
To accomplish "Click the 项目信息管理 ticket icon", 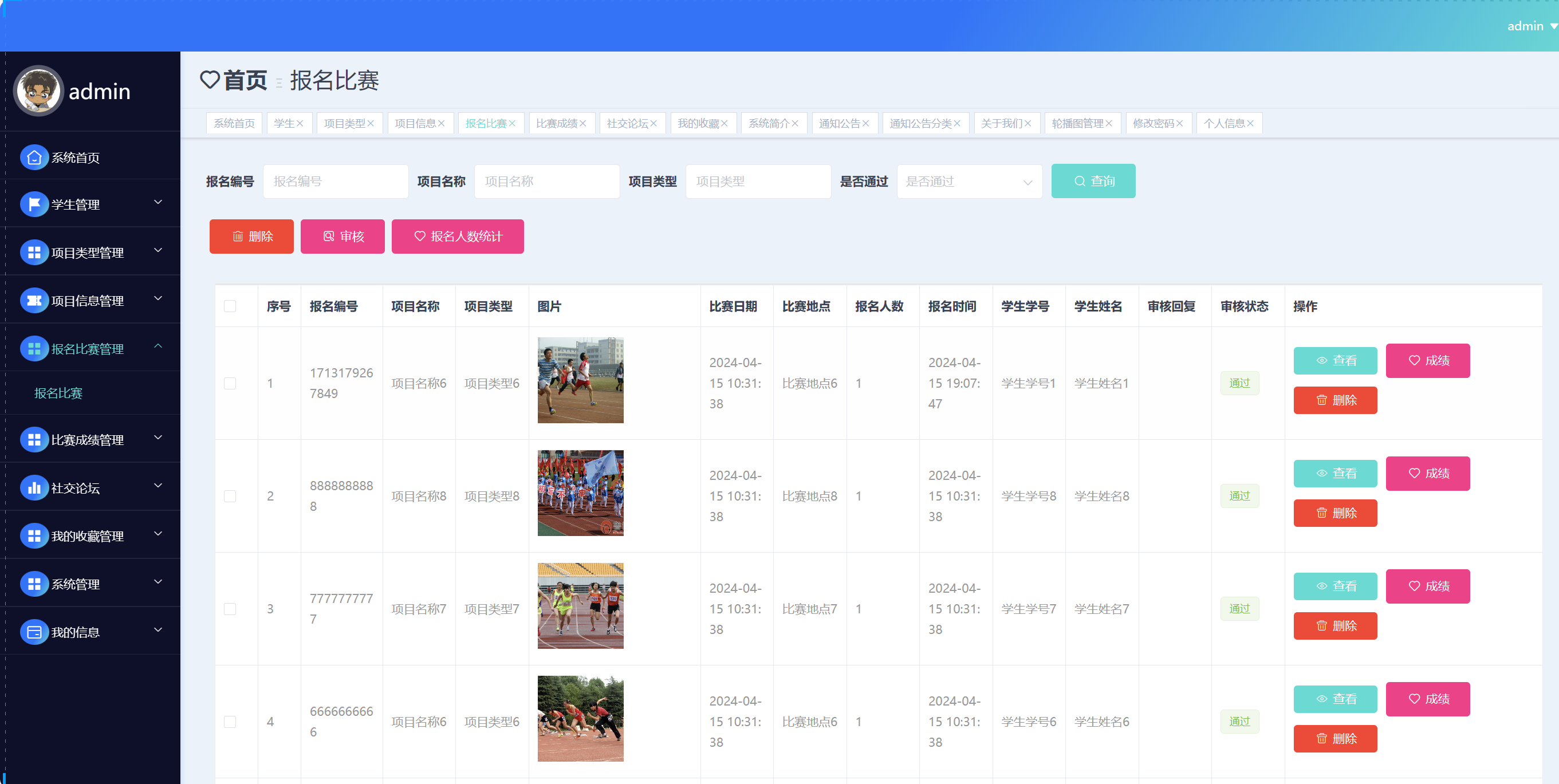I will (x=34, y=301).
